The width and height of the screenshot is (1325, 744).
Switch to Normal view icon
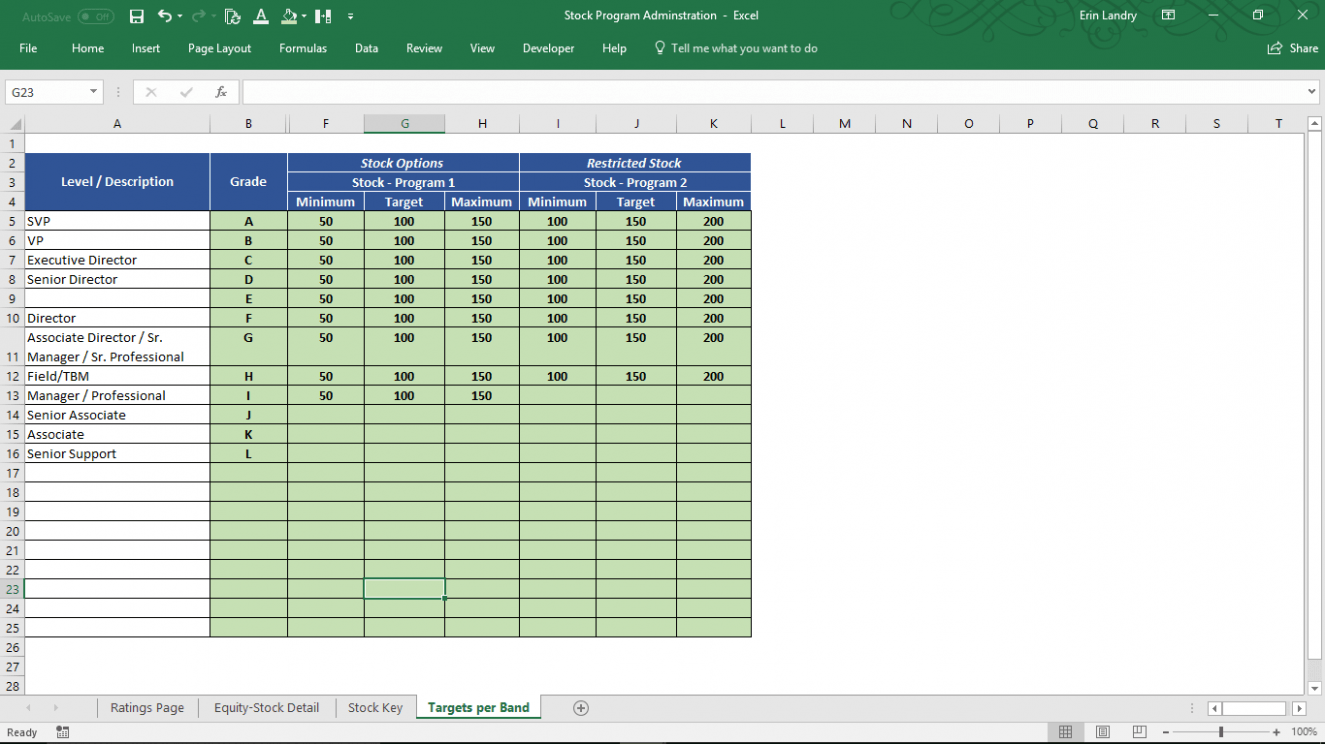1065,732
